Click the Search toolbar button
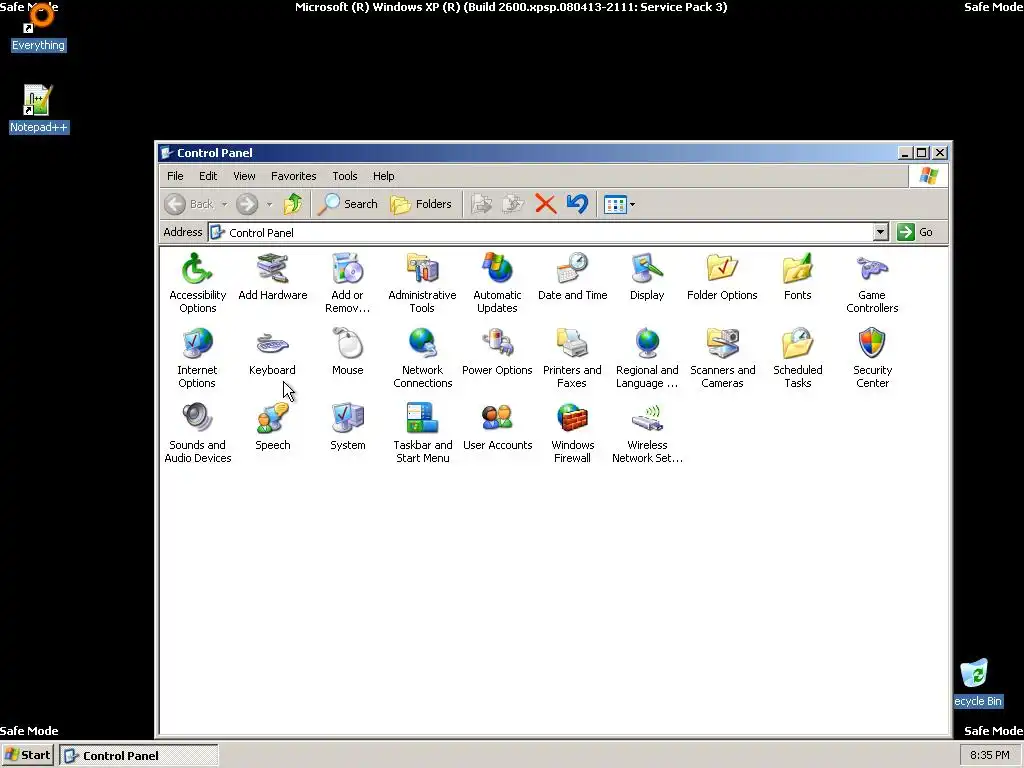Screen dimensions: 1024x768 pyautogui.click(x=347, y=204)
